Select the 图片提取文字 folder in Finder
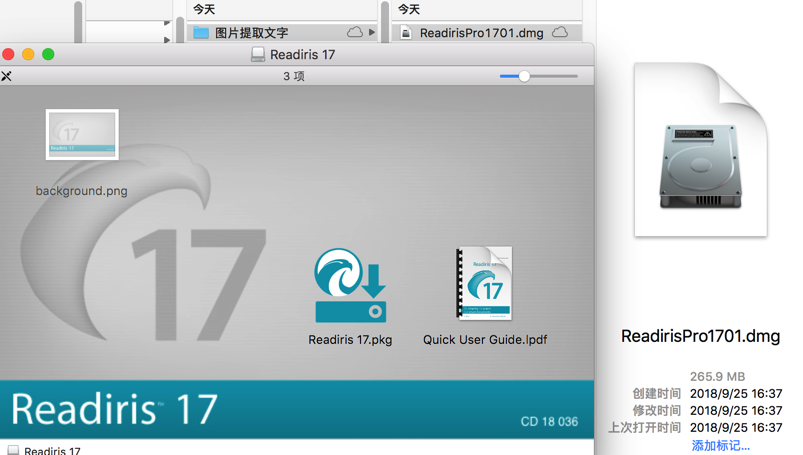This screenshot has height=455, width=803. (283, 33)
